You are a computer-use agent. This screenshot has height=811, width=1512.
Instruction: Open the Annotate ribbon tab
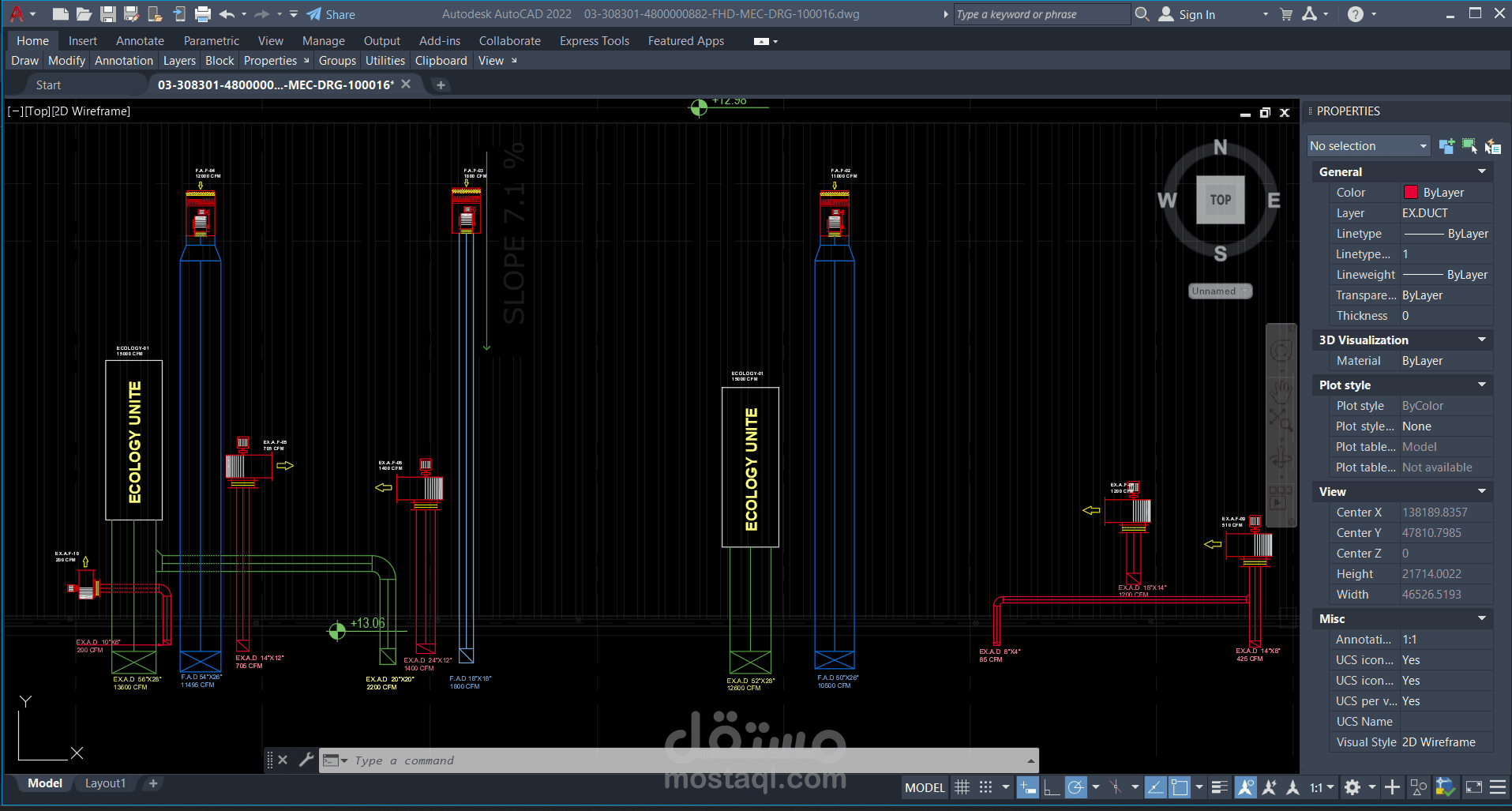click(140, 41)
